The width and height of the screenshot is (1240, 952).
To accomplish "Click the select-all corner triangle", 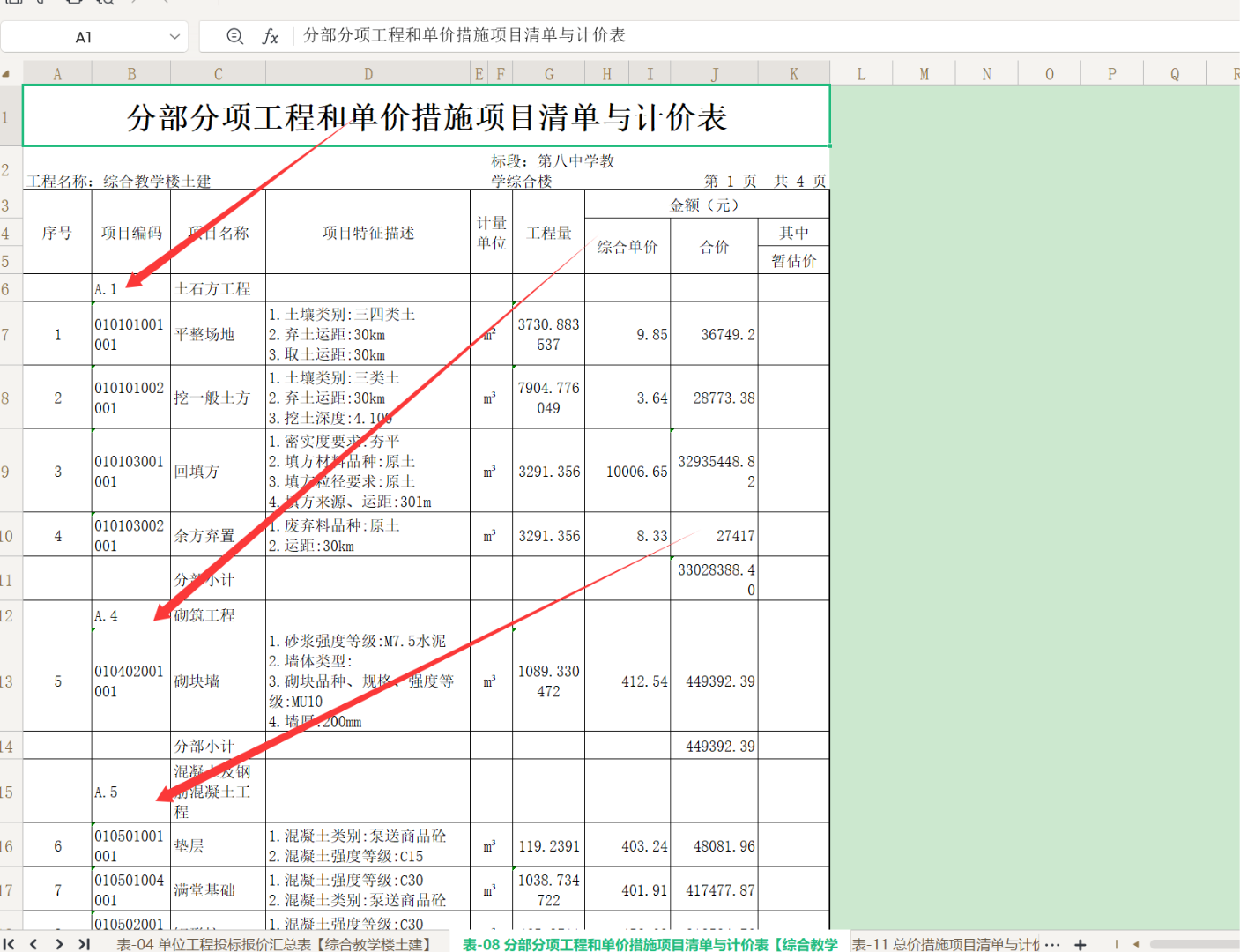I will click(x=6, y=74).
